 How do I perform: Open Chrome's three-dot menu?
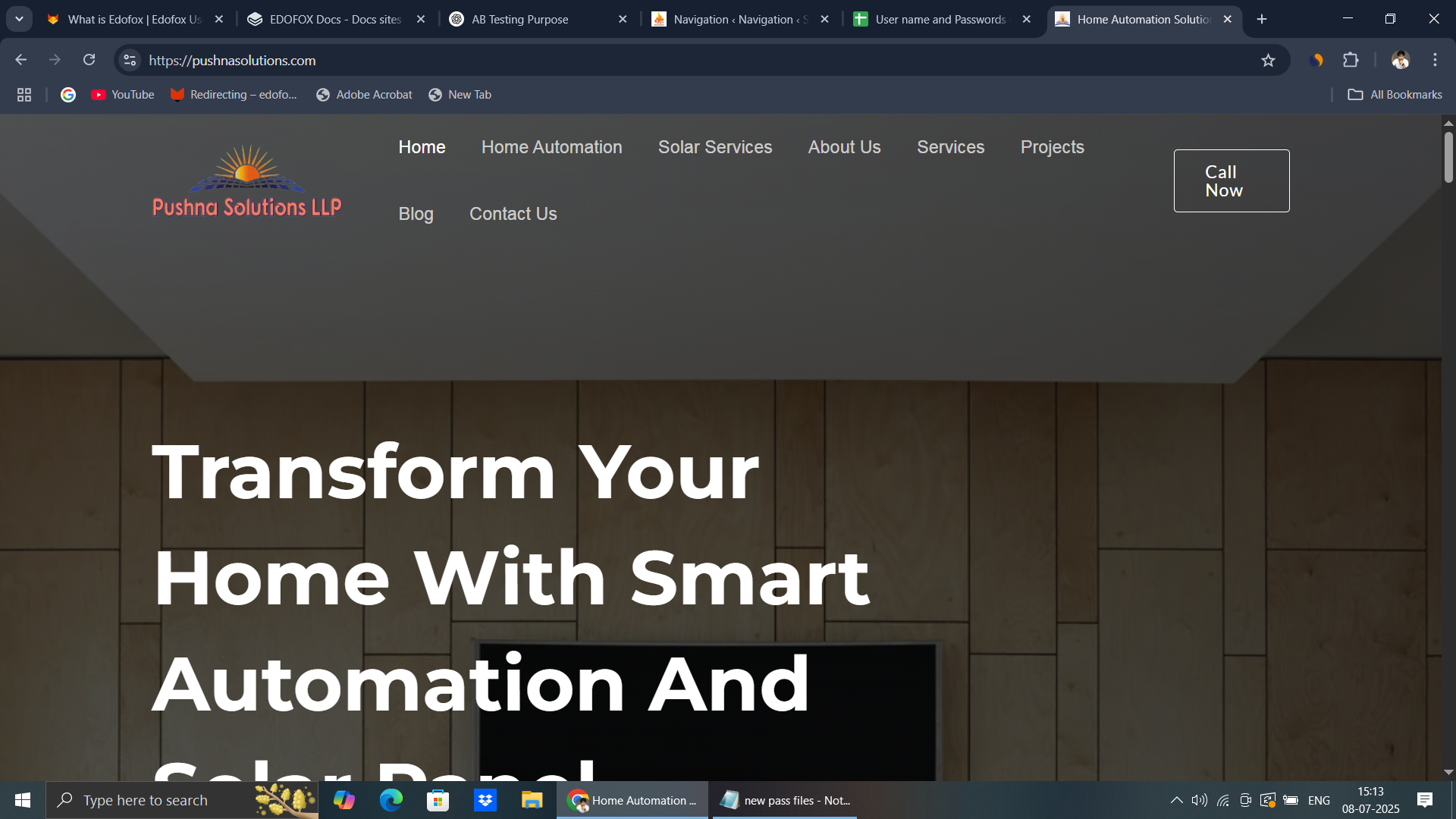coord(1435,60)
